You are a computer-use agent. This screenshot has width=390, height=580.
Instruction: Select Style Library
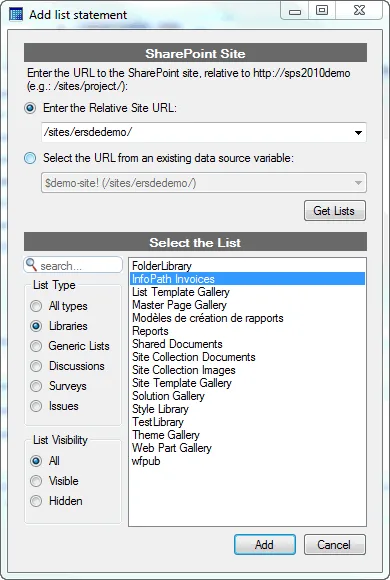point(247,409)
